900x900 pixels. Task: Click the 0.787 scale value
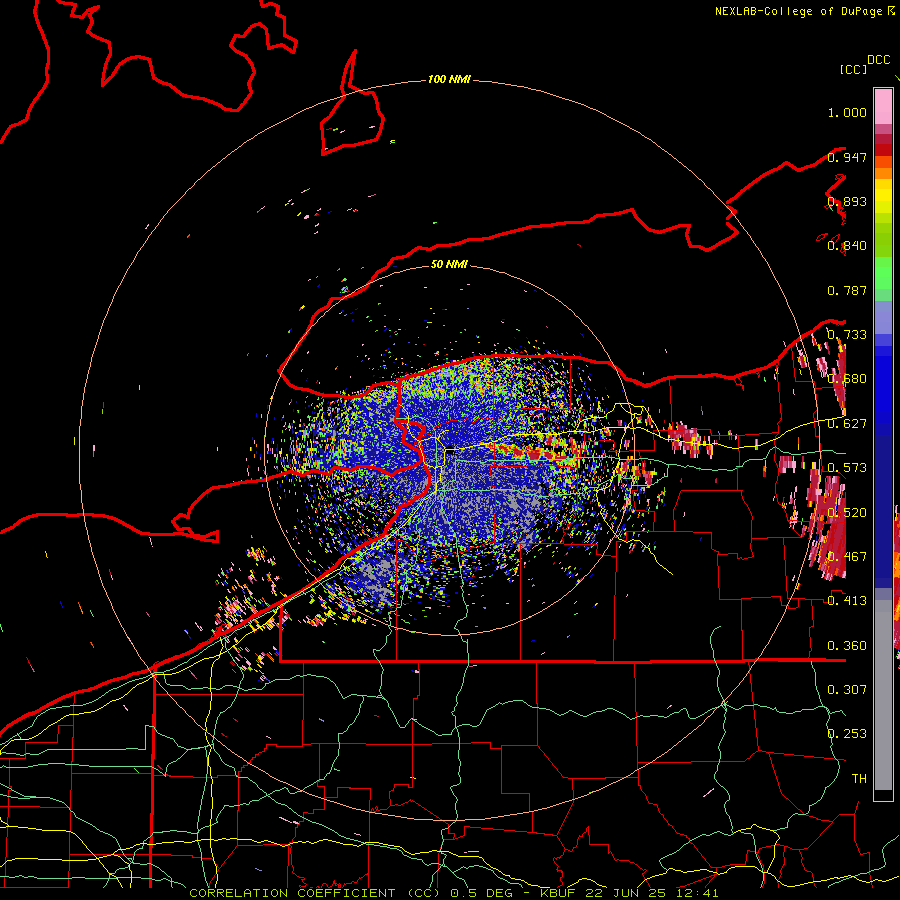(x=847, y=290)
